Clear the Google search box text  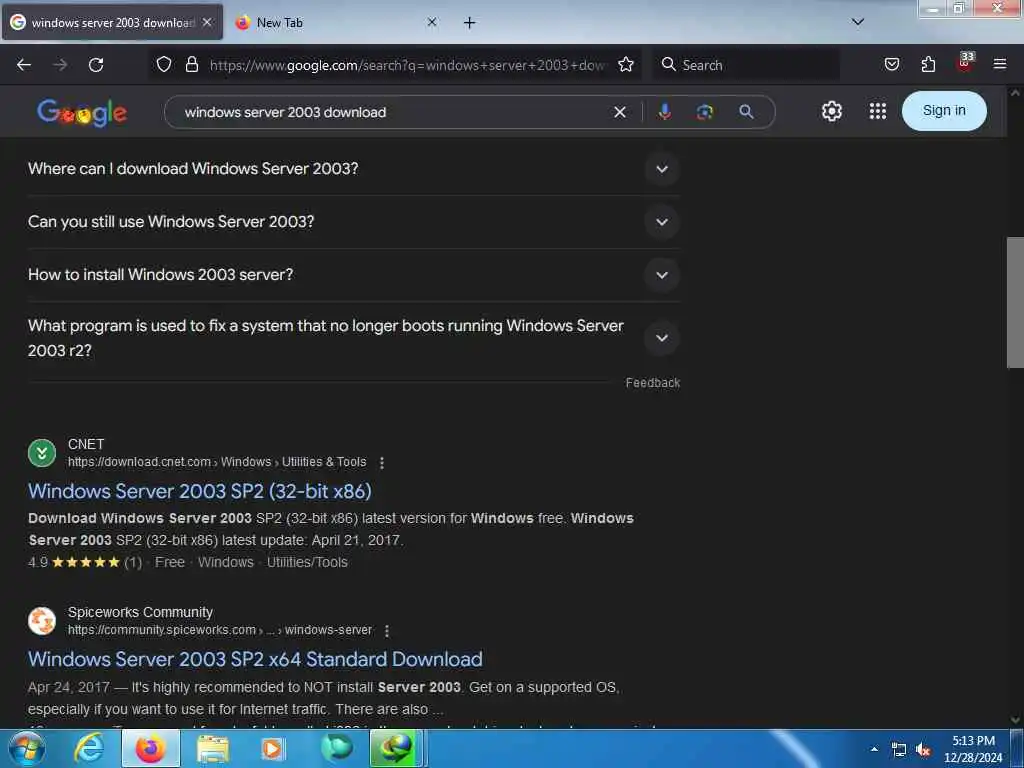(620, 112)
